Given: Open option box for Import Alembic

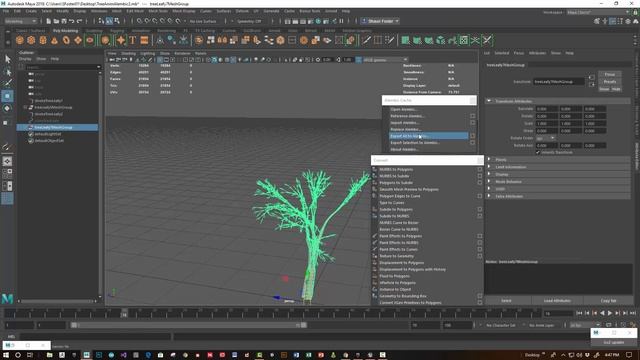Looking at the screenshot, I should [472, 122].
